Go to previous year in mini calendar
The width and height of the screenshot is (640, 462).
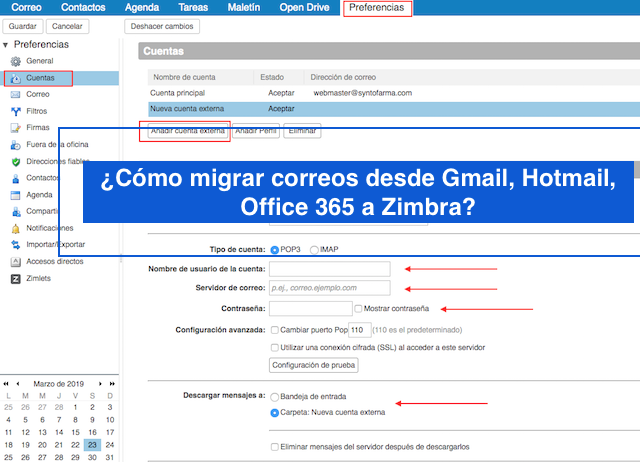point(6,384)
